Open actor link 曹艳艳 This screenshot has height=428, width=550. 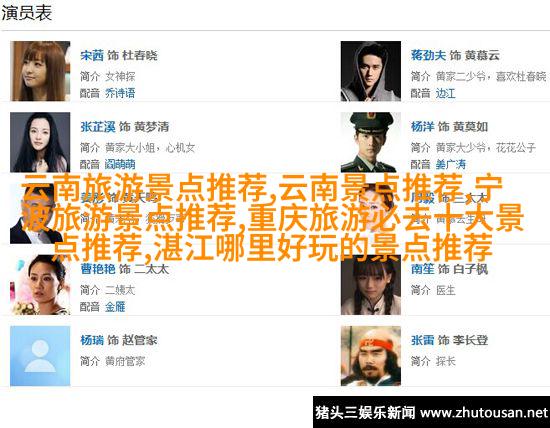(x=98, y=269)
